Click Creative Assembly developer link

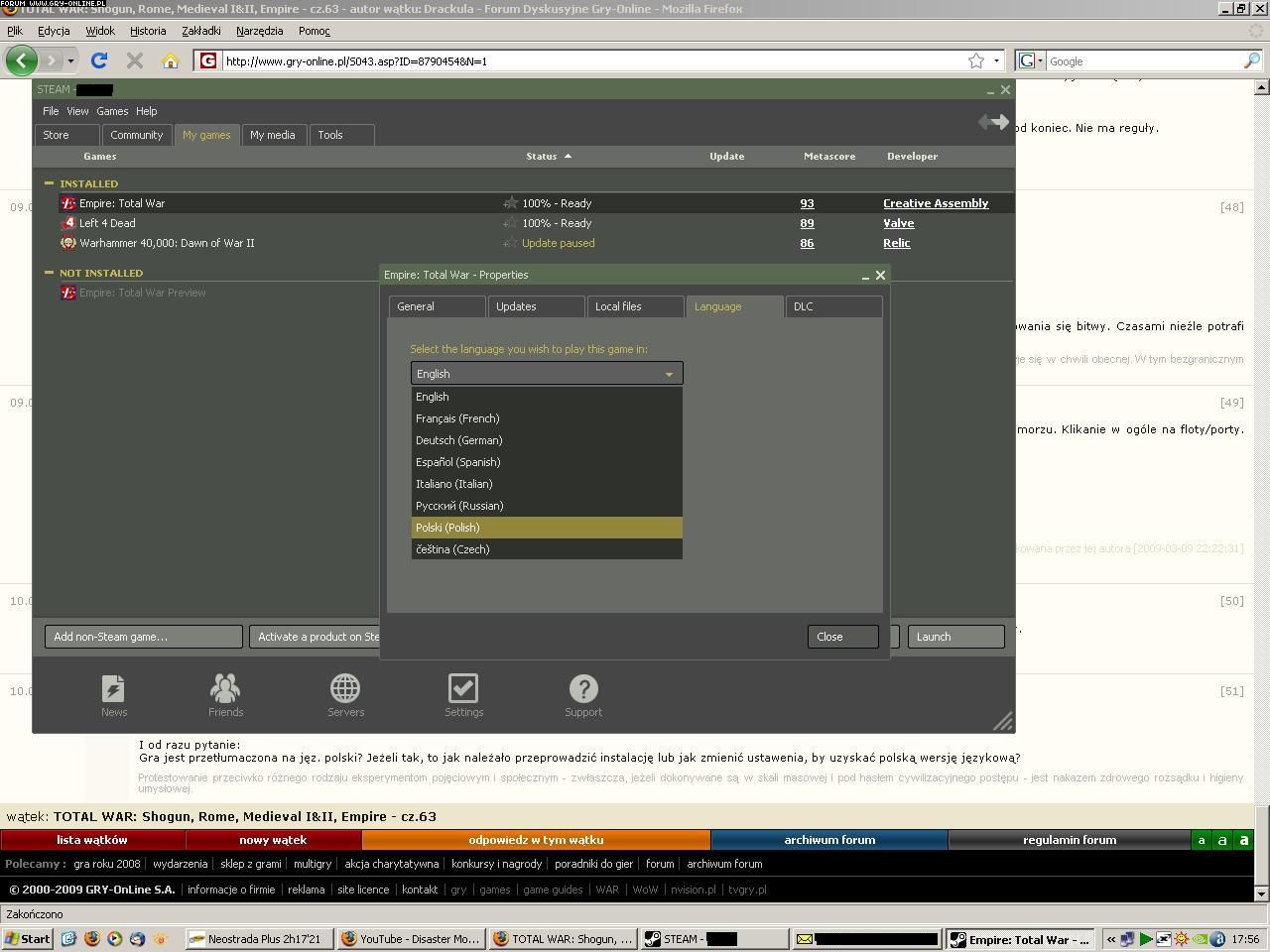936,203
